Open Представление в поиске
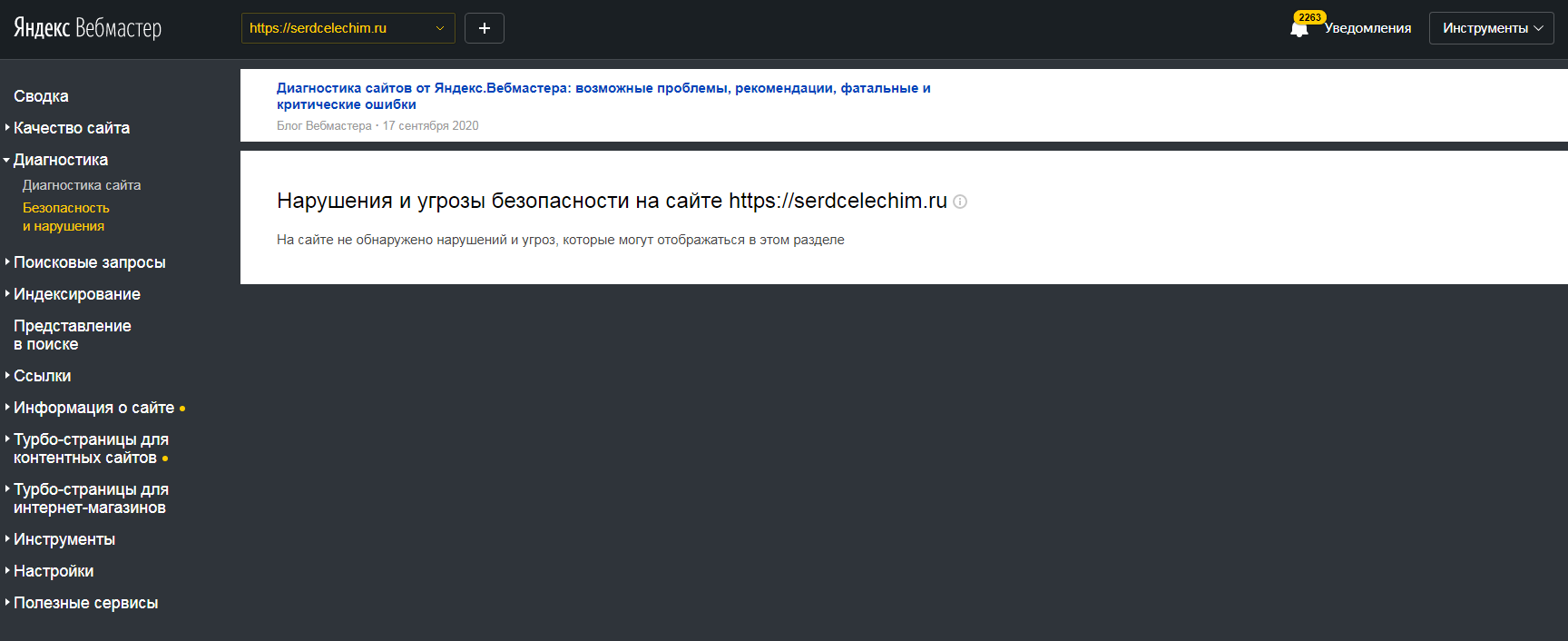This screenshot has width=1568, height=641. click(73, 335)
